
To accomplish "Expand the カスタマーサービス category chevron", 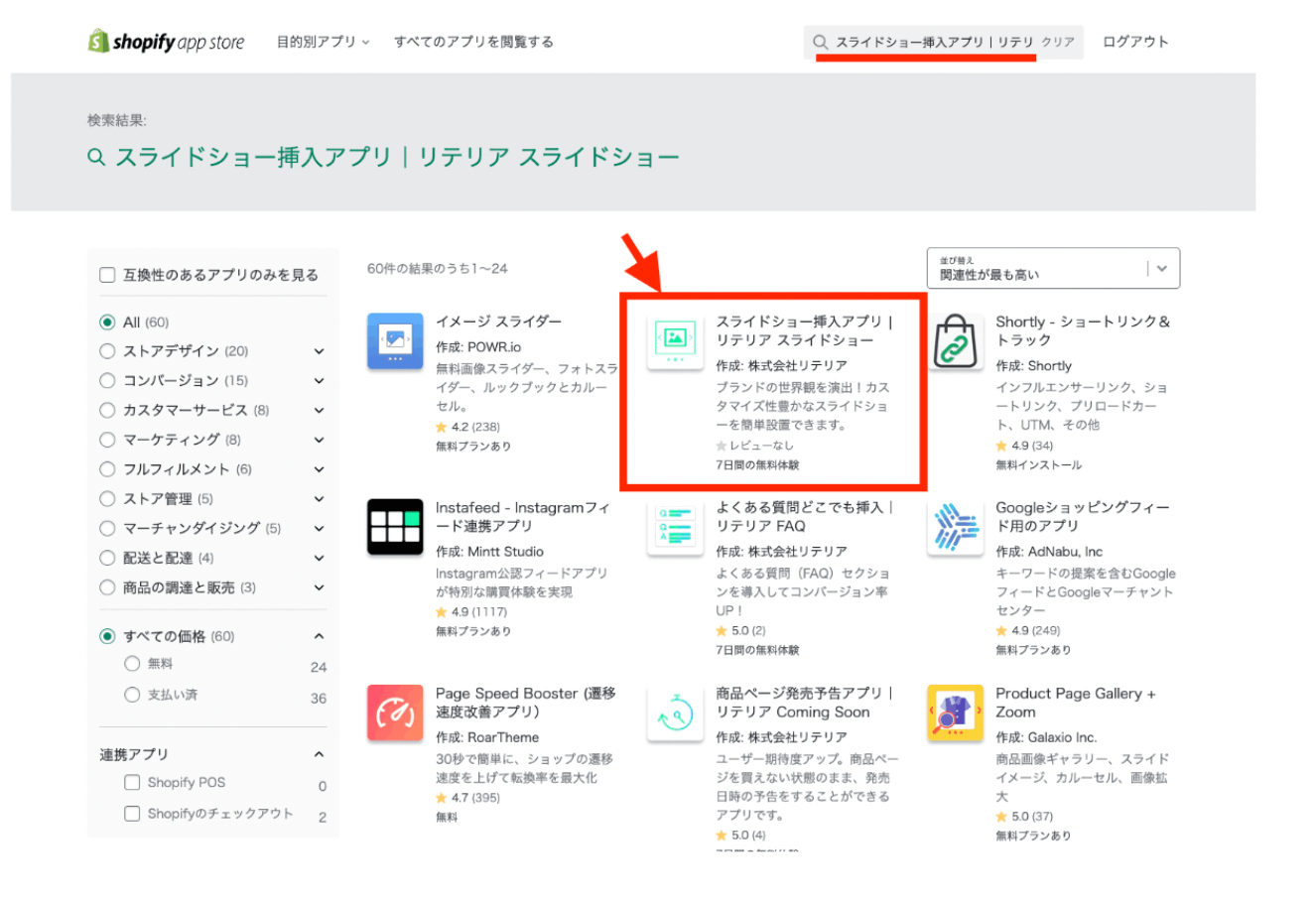I will click(x=319, y=410).
